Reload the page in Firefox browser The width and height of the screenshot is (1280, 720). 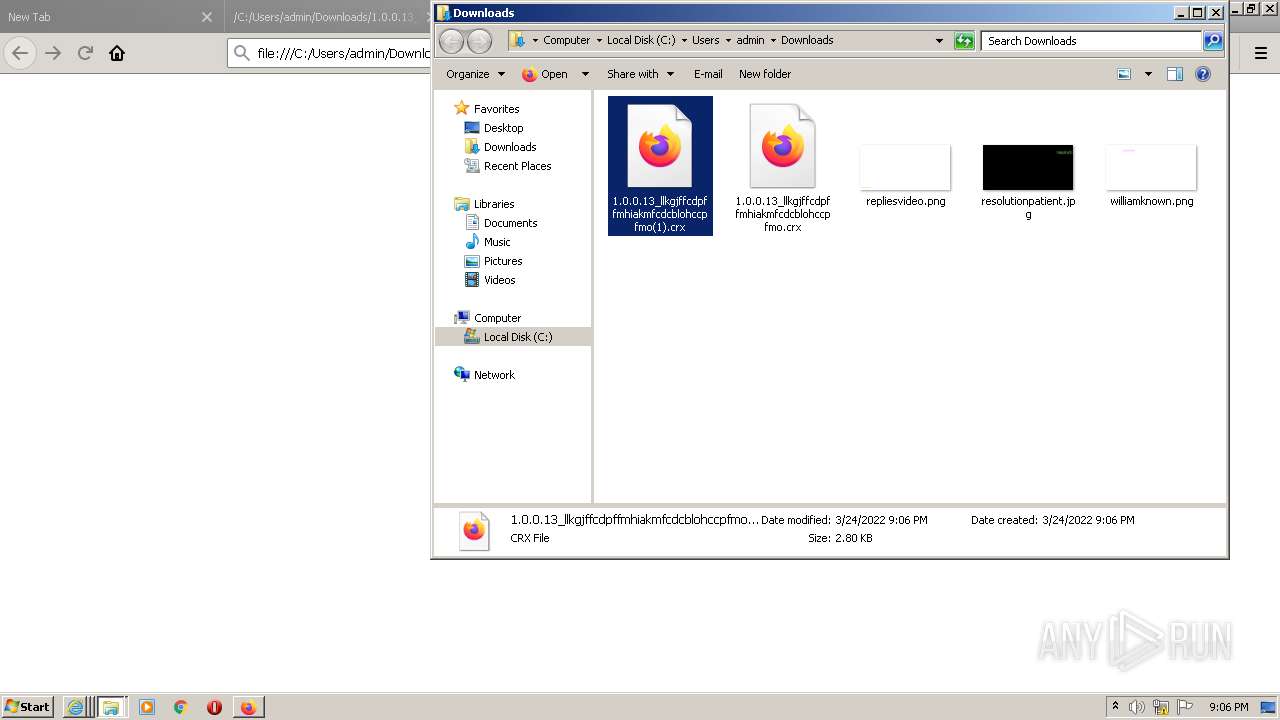85,53
